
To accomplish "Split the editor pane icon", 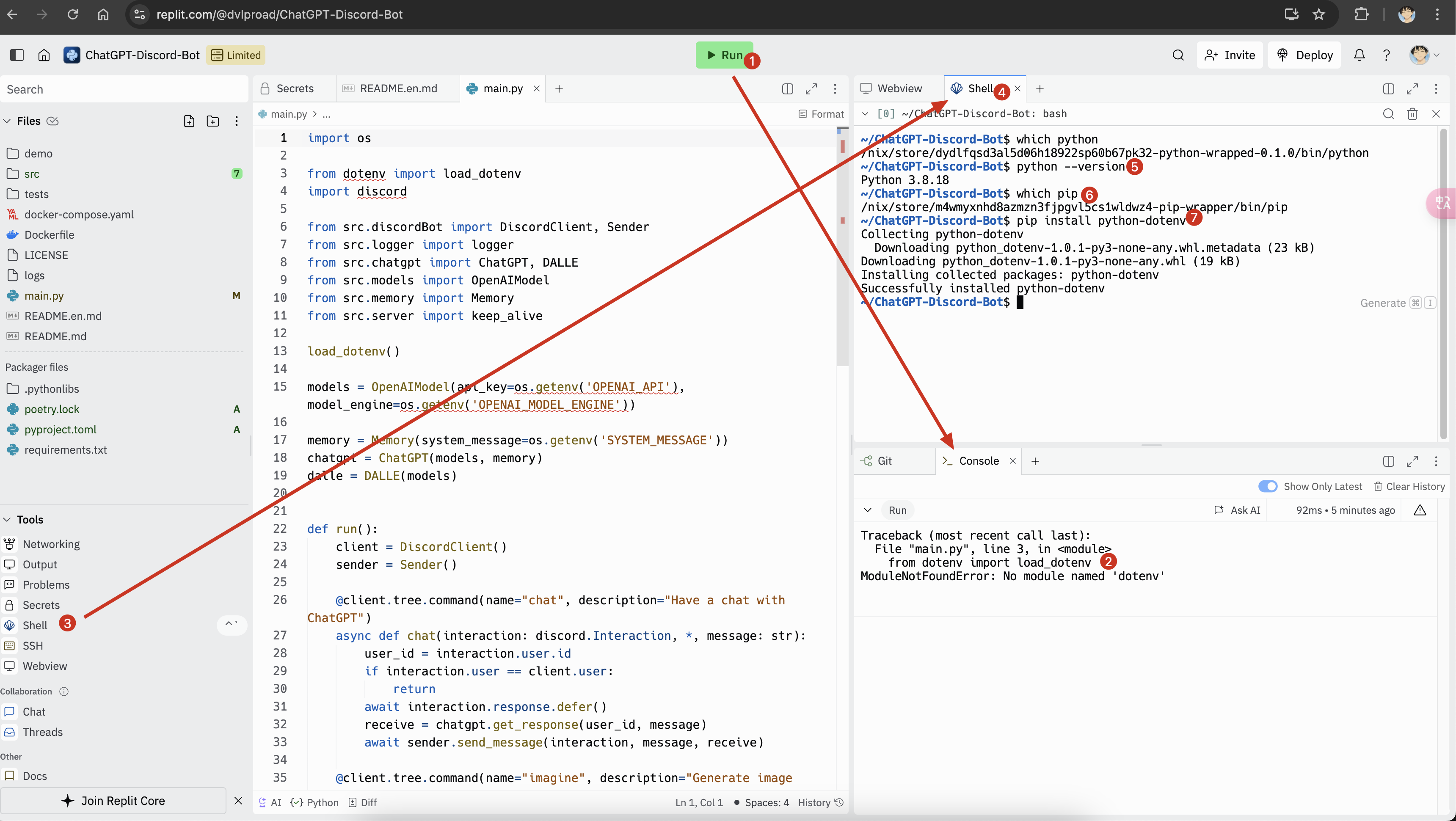I will (787, 89).
